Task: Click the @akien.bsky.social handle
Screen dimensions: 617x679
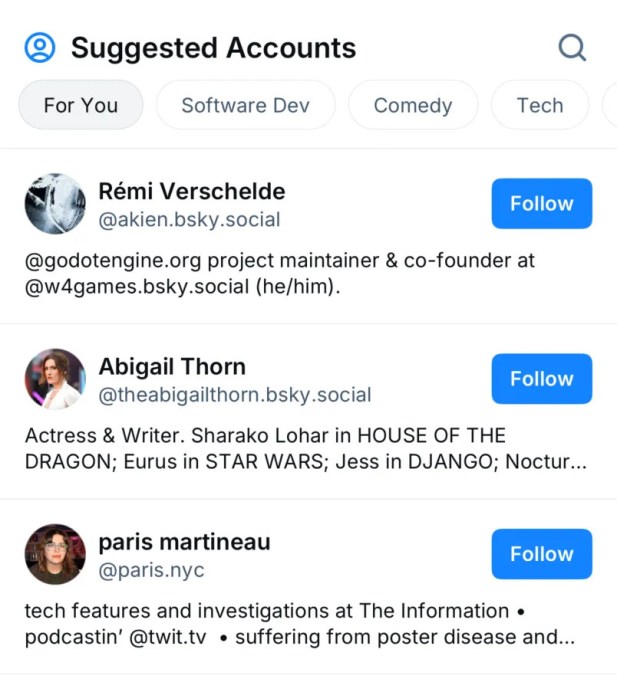Action: (x=189, y=220)
